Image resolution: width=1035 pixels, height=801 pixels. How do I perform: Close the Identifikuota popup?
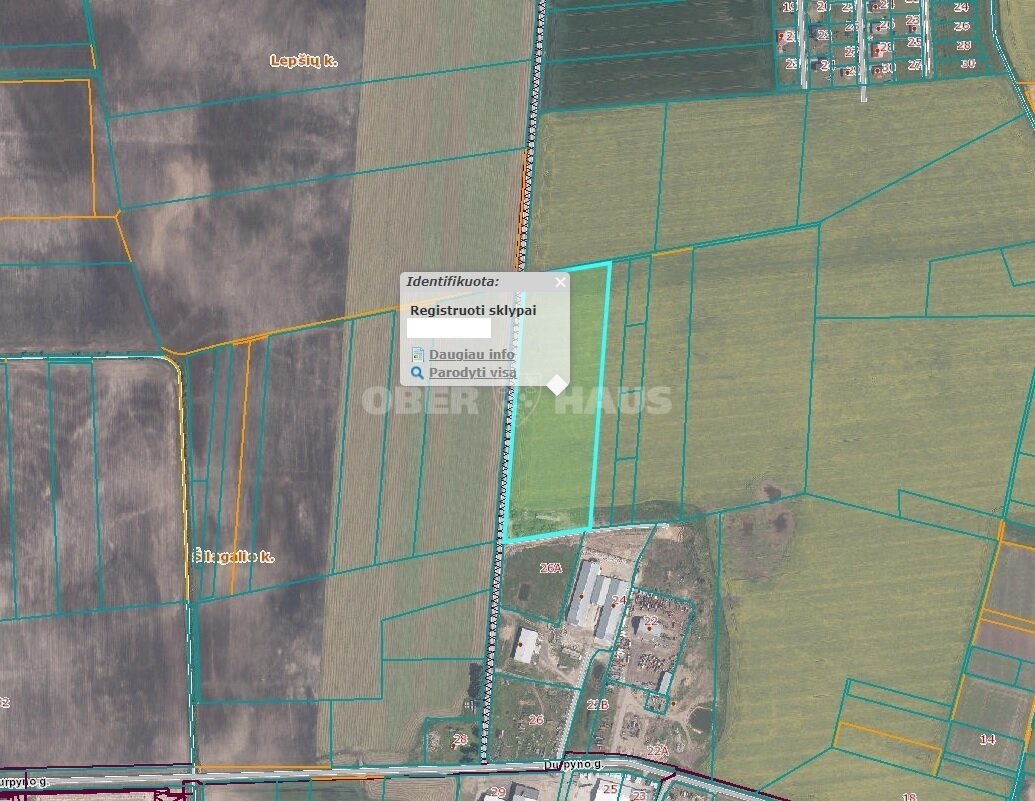pos(560,283)
